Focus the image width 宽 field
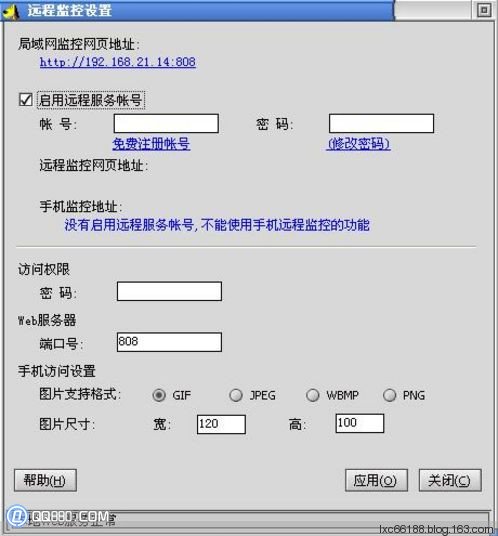Viewport: 498px width, 536px height. coord(221,424)
